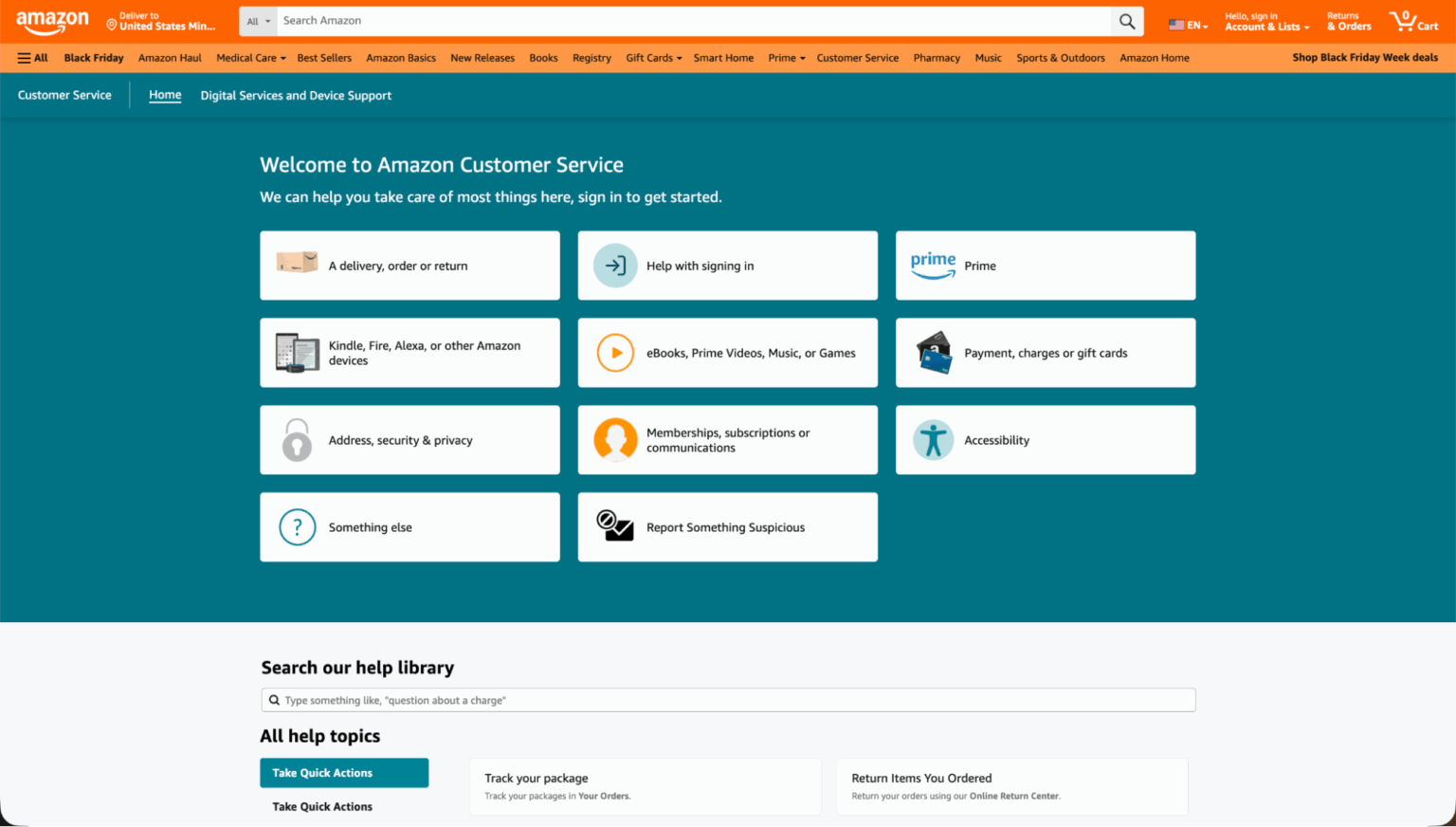Click the Amazon logo icon
This screenshot has height=827, width=1456.
click(52, 21)
